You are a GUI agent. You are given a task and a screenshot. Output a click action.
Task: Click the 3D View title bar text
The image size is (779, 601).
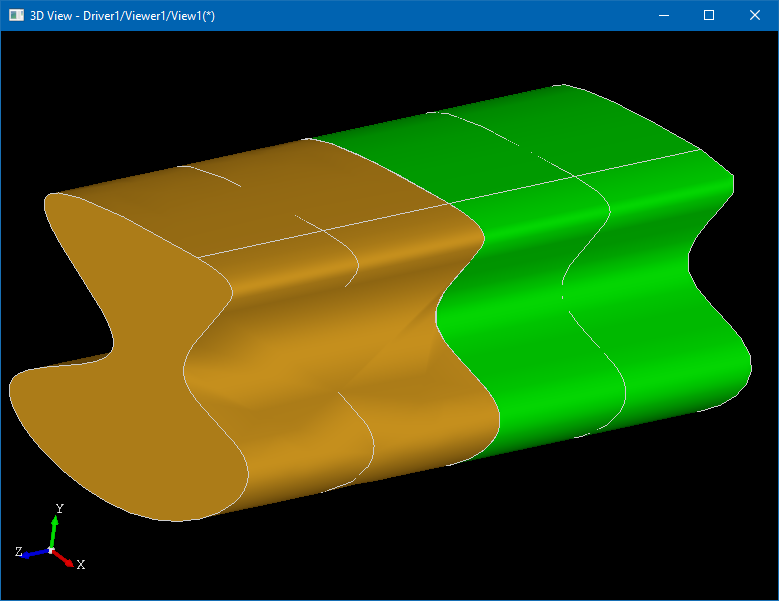(x=122, y=16)
